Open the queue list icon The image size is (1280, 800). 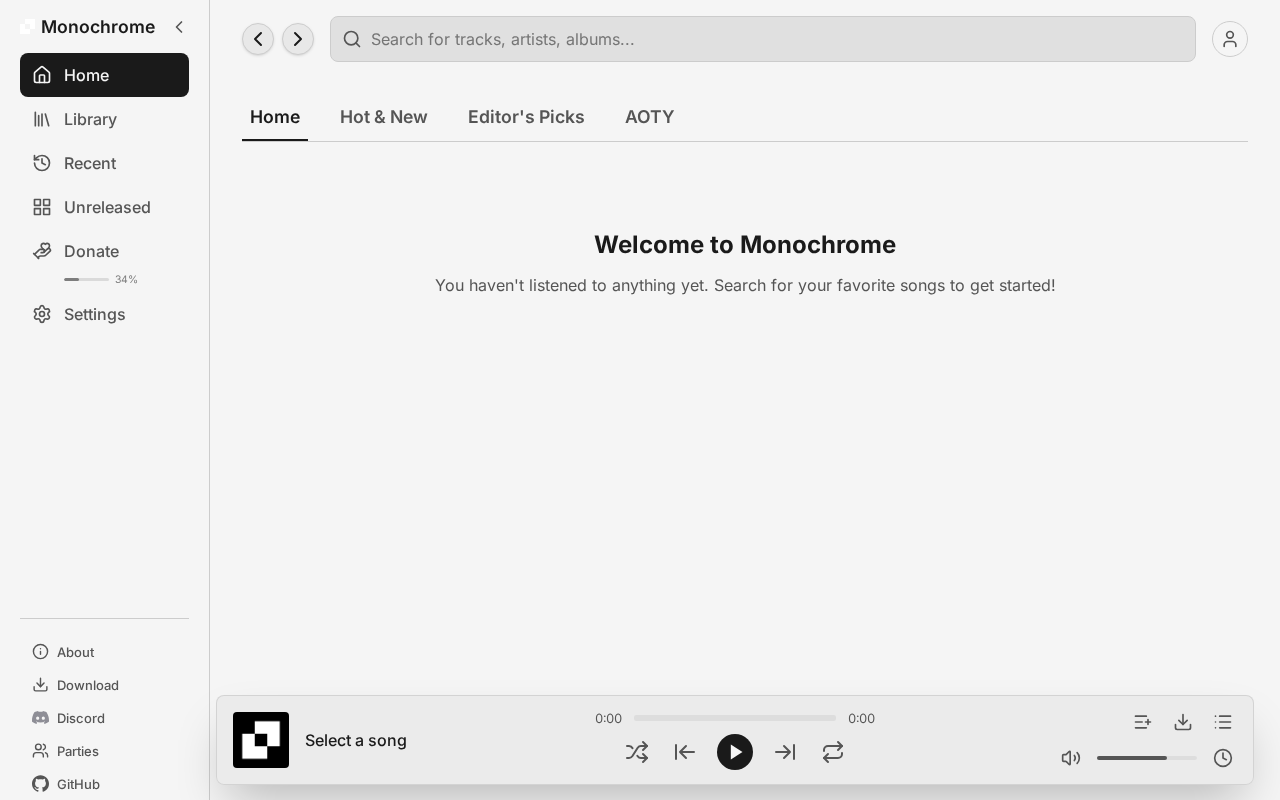[x=1223, y=722]
